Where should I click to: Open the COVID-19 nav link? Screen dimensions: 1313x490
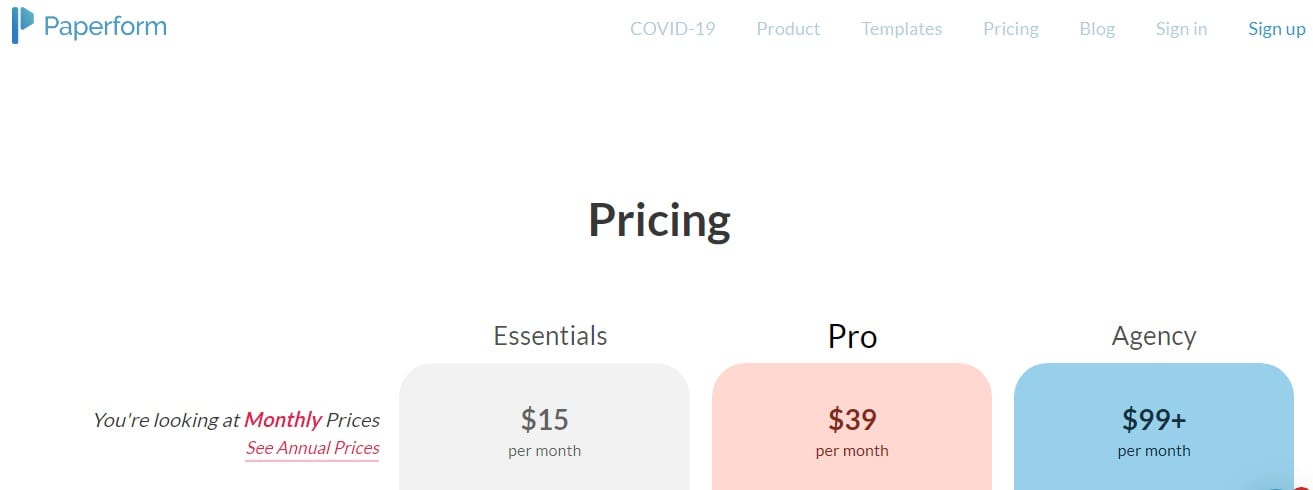point(672,29)
